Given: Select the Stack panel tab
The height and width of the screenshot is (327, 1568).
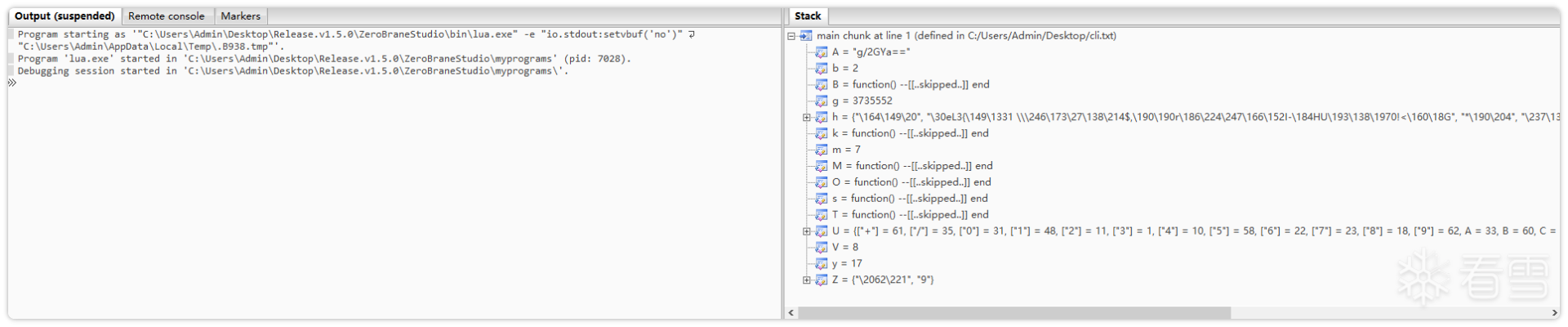Looking at the screenshot, I should coord(808,16).
